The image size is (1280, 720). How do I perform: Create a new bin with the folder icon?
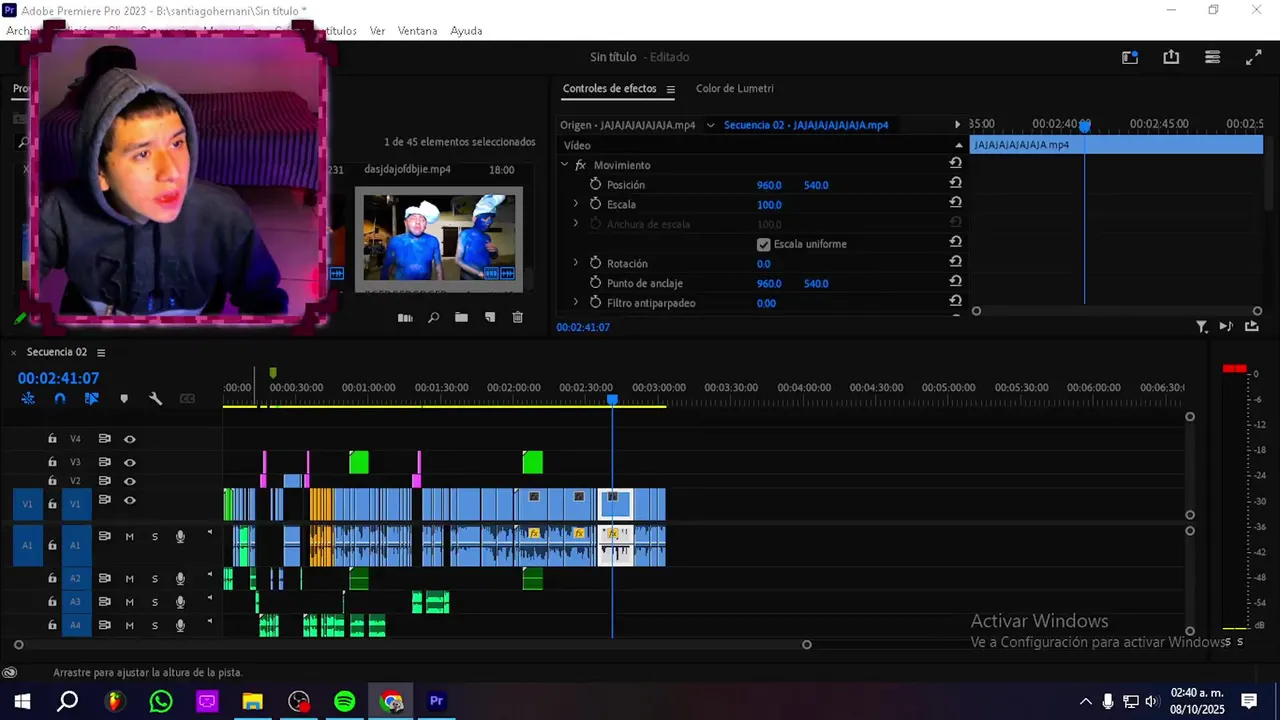coord(461,317)
